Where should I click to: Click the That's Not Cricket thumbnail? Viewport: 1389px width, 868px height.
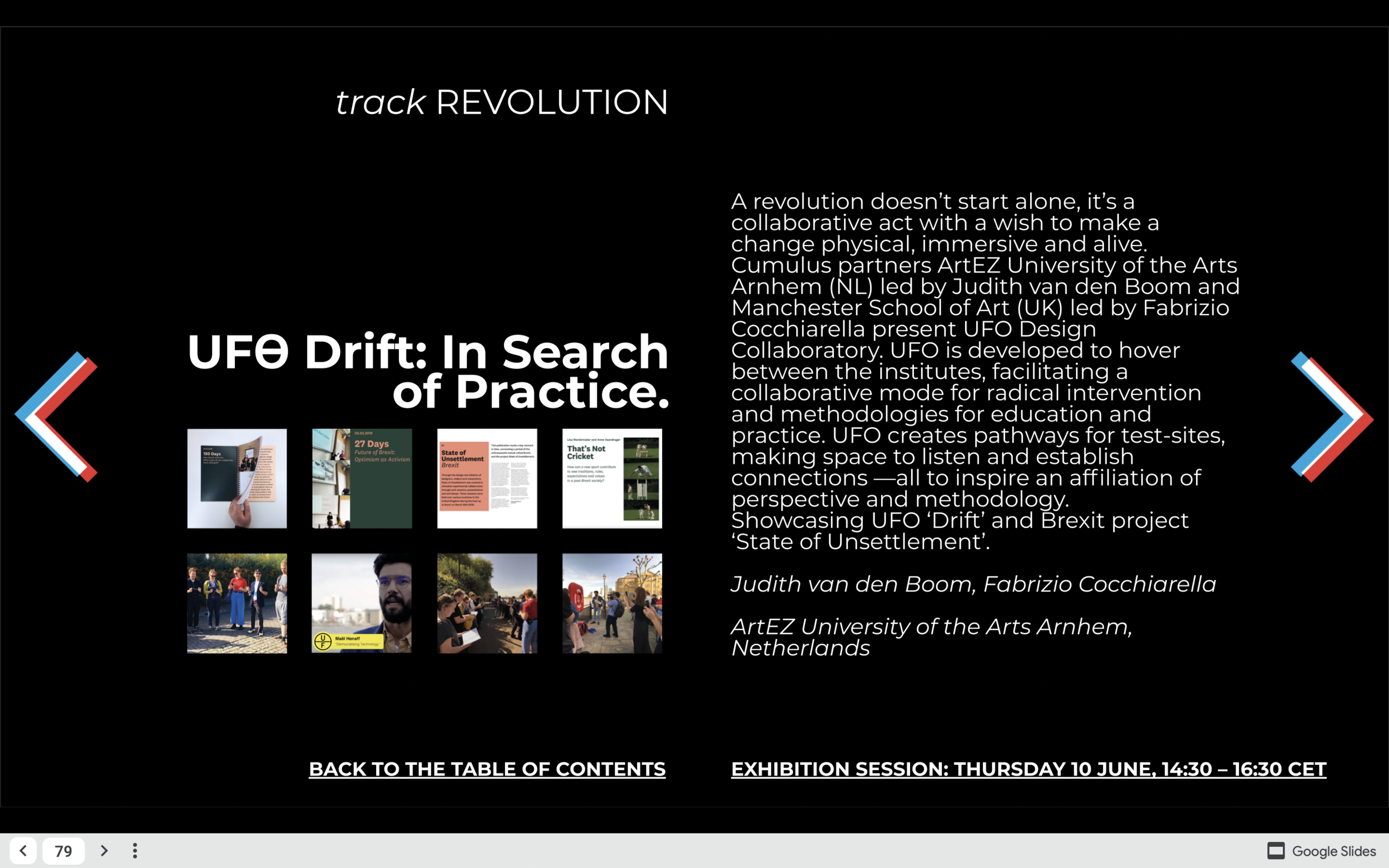tap(612, 478)
